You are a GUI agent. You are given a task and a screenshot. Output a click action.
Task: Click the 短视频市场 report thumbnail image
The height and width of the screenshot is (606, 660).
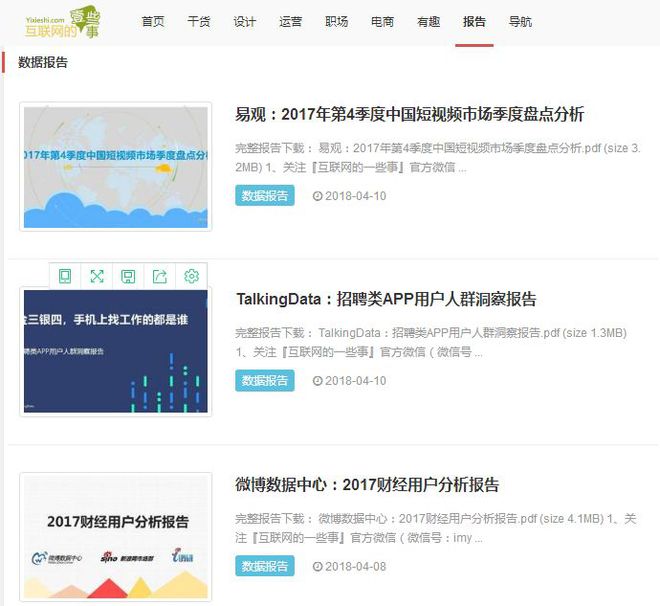click(x=115, y=166)
